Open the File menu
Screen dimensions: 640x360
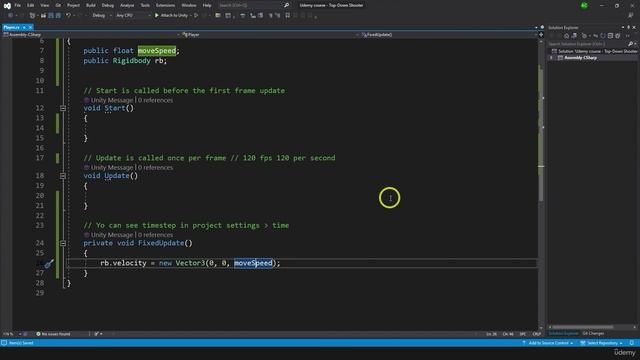(18, 5)
